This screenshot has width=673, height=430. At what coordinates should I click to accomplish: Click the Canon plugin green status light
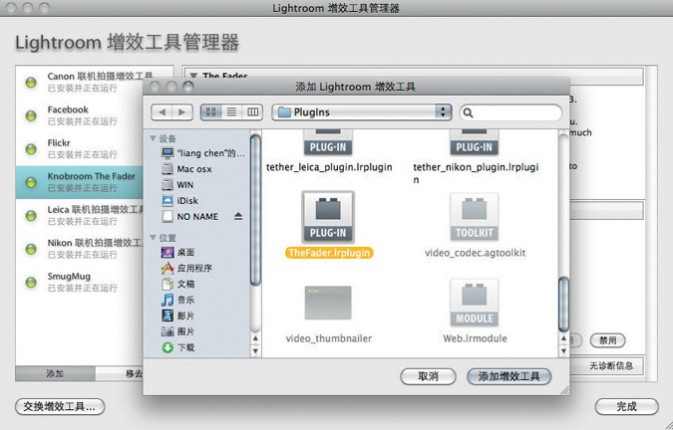point(31,82)
